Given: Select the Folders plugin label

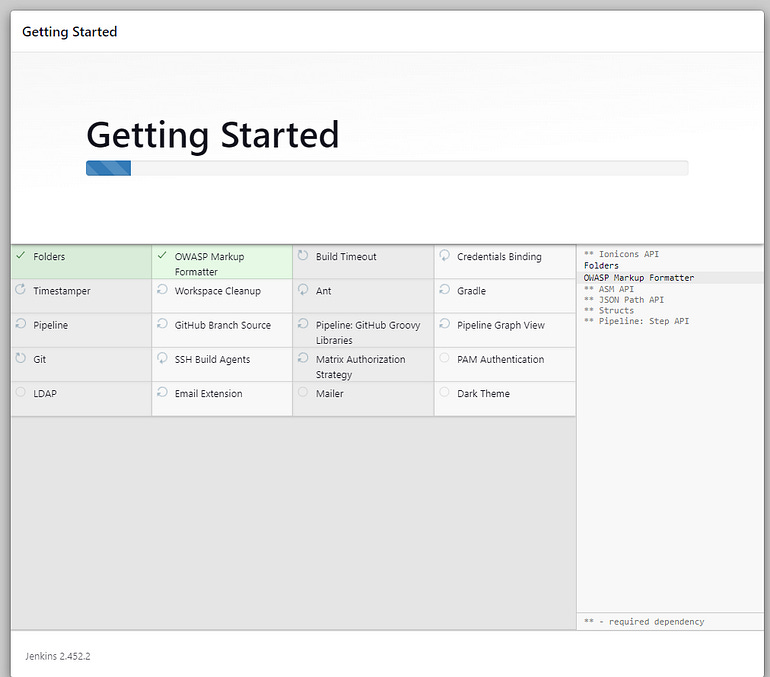Looking at the screenshot, I should tap(49, 257).
